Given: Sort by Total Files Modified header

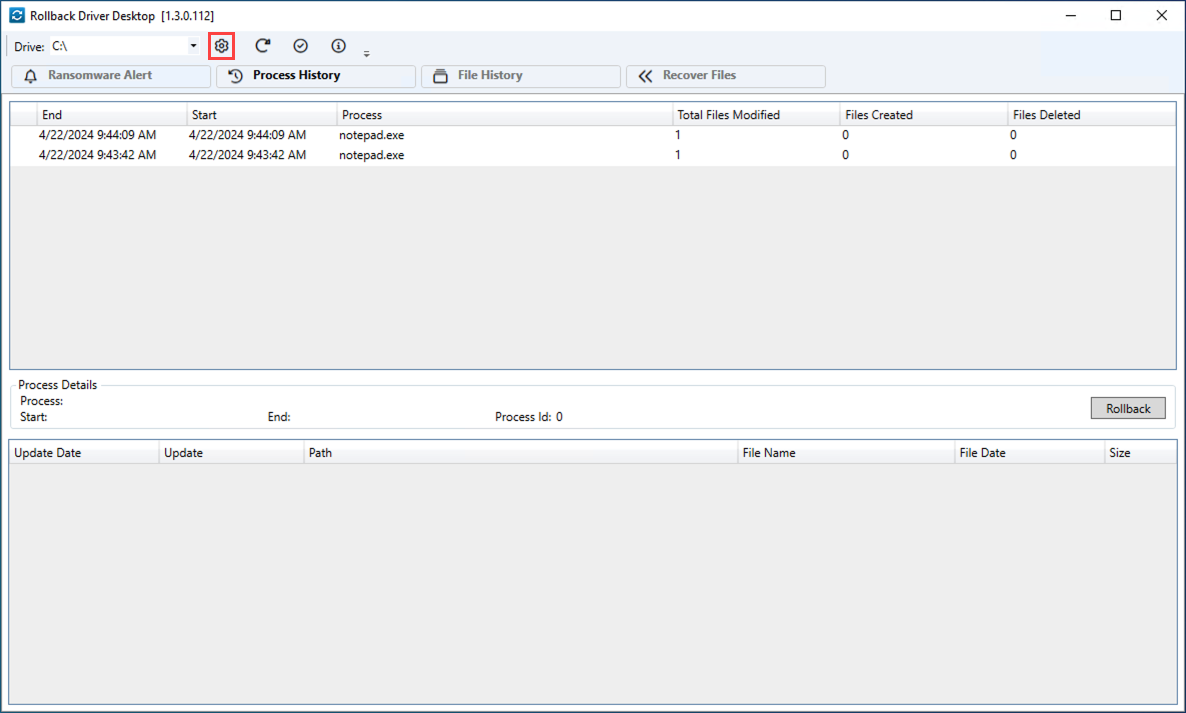Looking at the screenshot, I should pos(756,115).
